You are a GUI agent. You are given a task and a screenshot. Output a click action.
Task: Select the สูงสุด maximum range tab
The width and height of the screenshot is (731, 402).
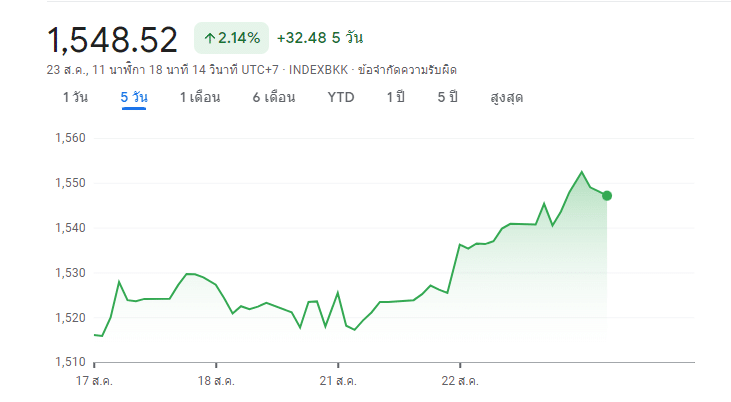tap(507, 98)
